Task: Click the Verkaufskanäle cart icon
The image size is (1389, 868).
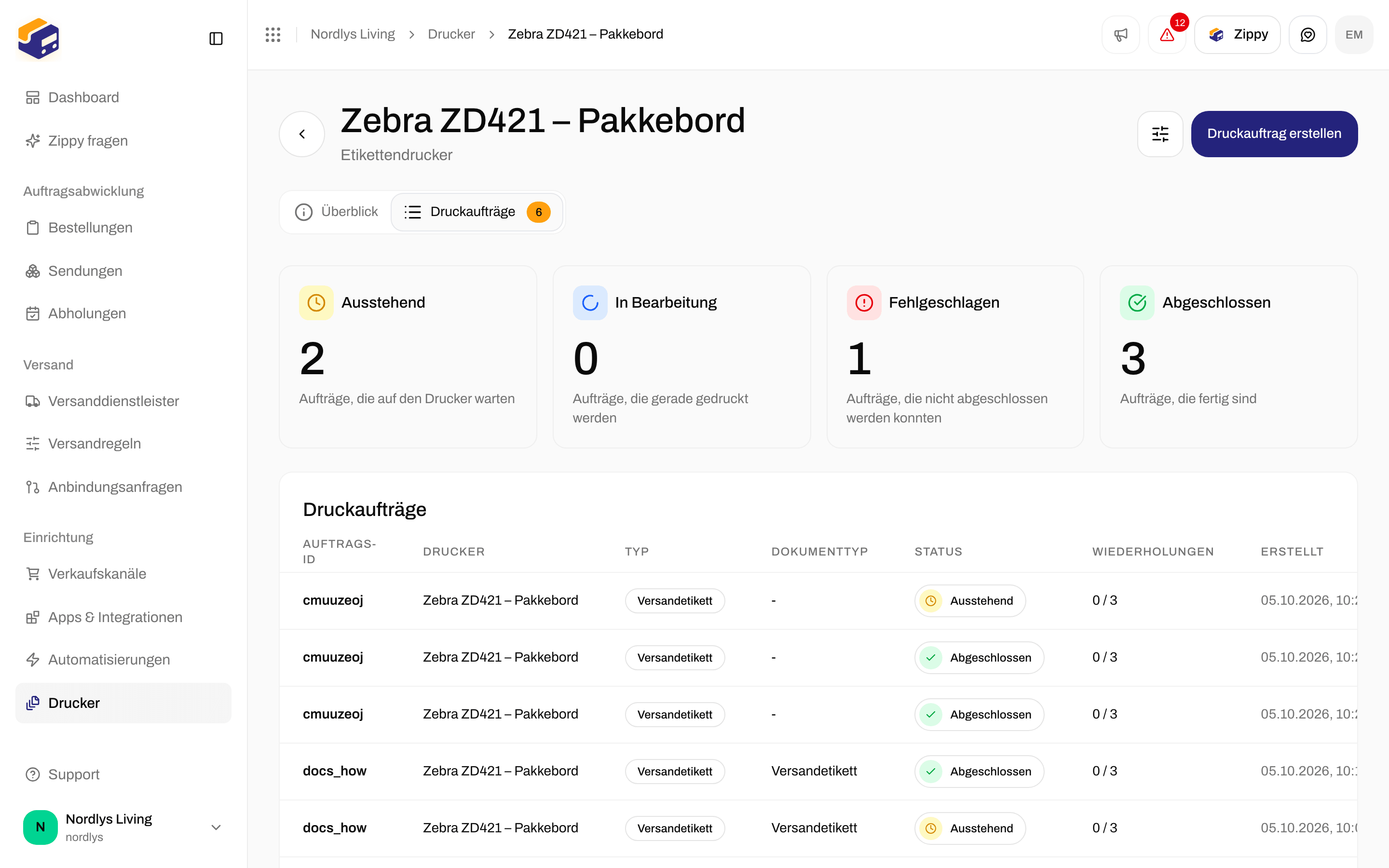Action: [x=33, y=574]
